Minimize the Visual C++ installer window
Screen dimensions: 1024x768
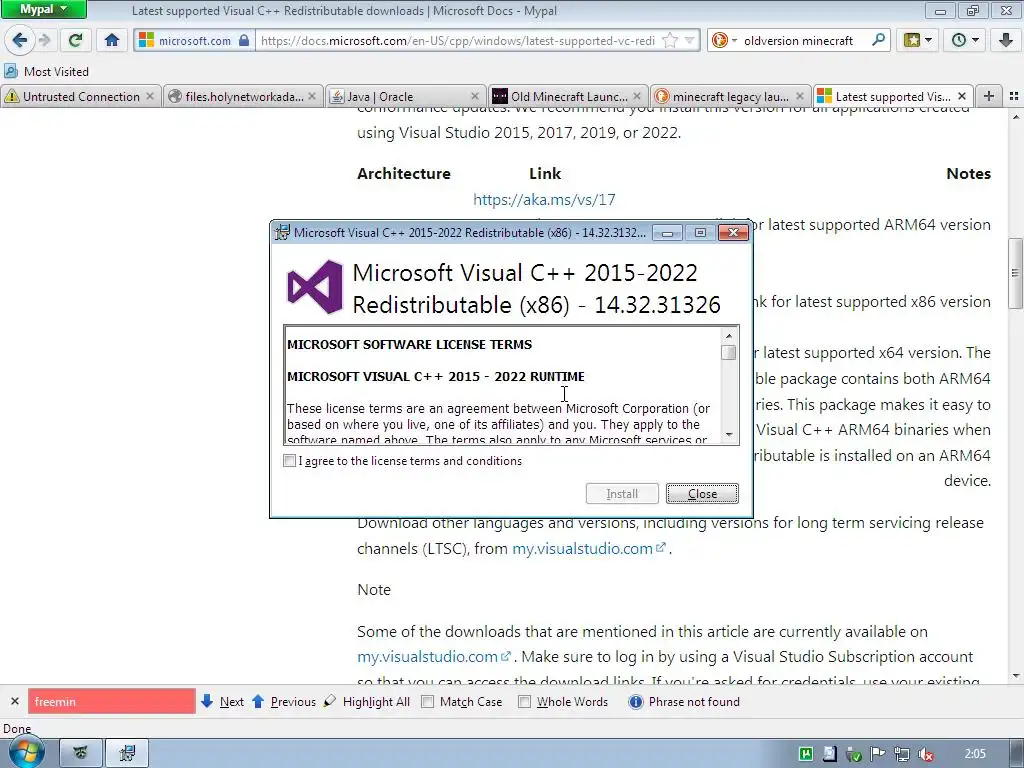(x=667, y=233)
